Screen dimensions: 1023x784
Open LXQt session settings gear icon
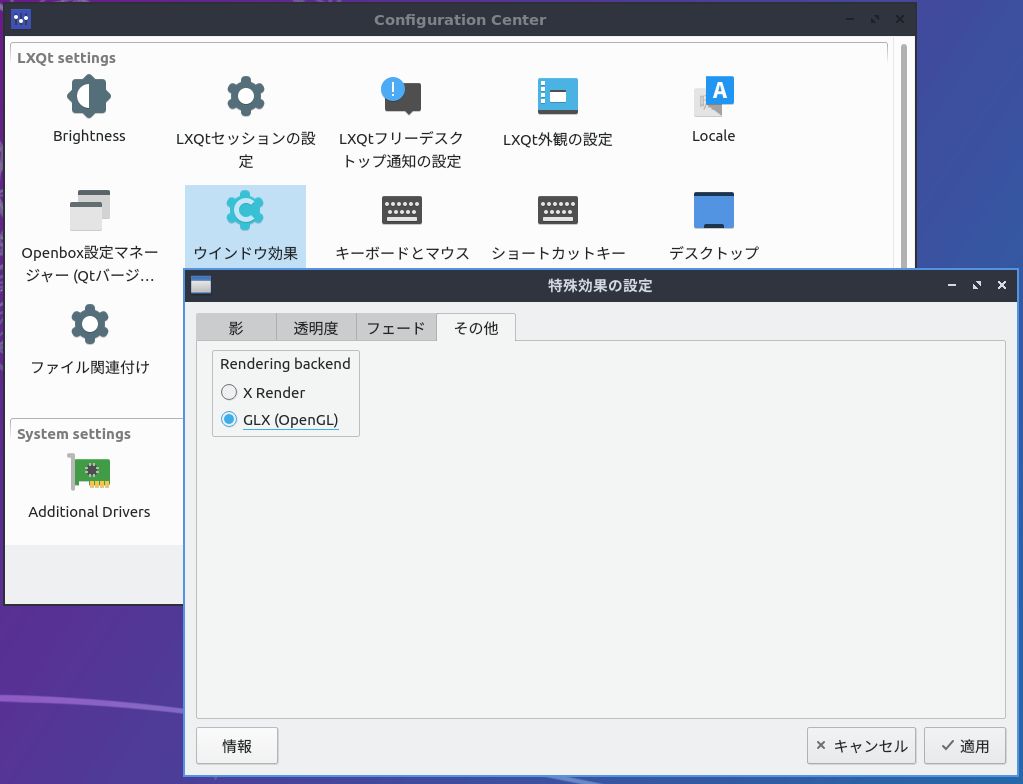point(245,97)
